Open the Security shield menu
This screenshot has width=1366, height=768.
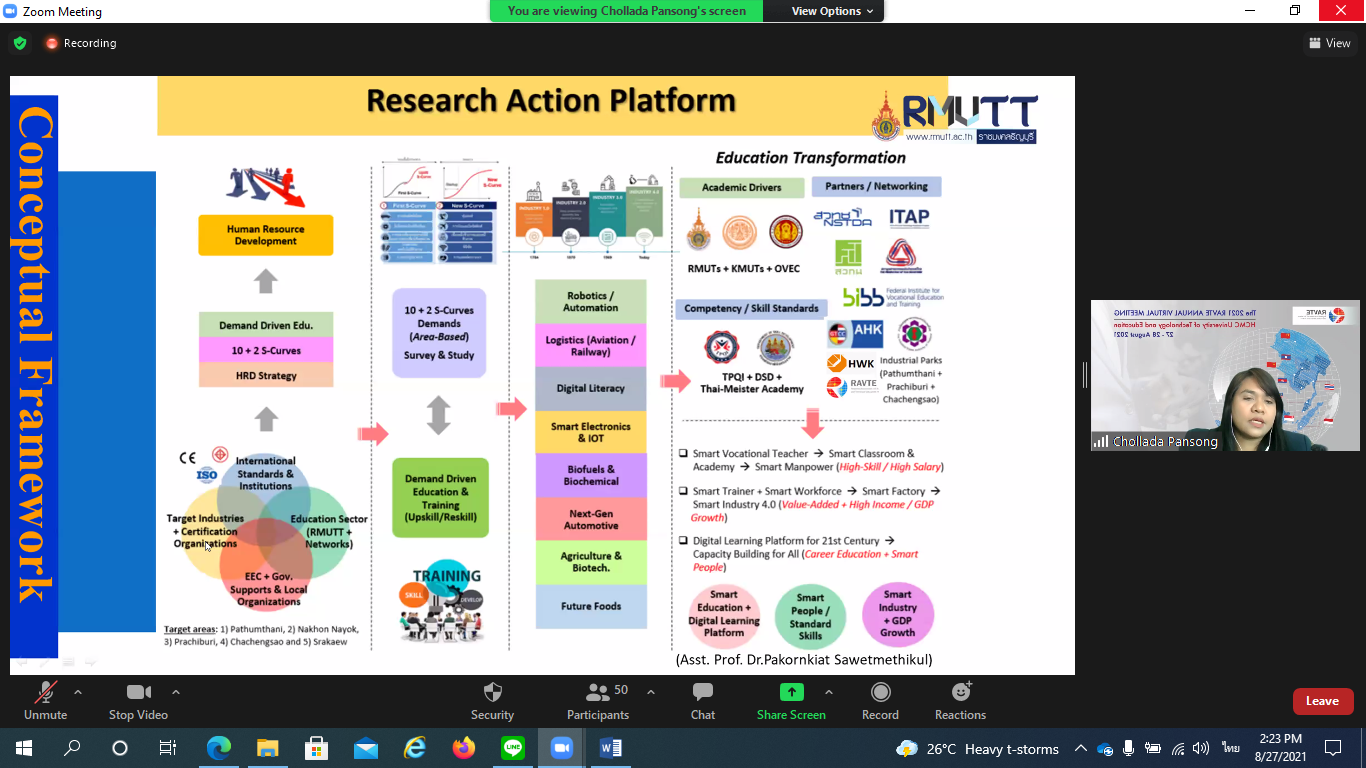tap(492, 701)
